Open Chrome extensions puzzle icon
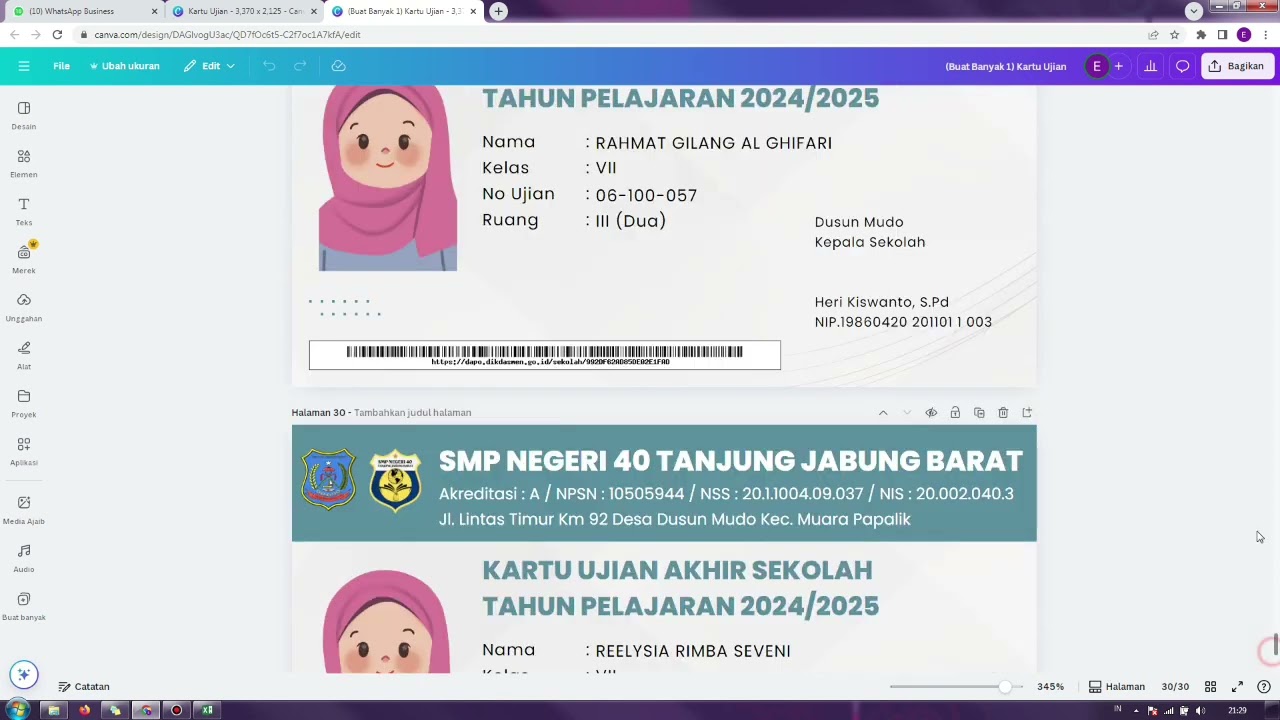Image resolution: width=1280 pixels, height=720 pixels. 1201,34
